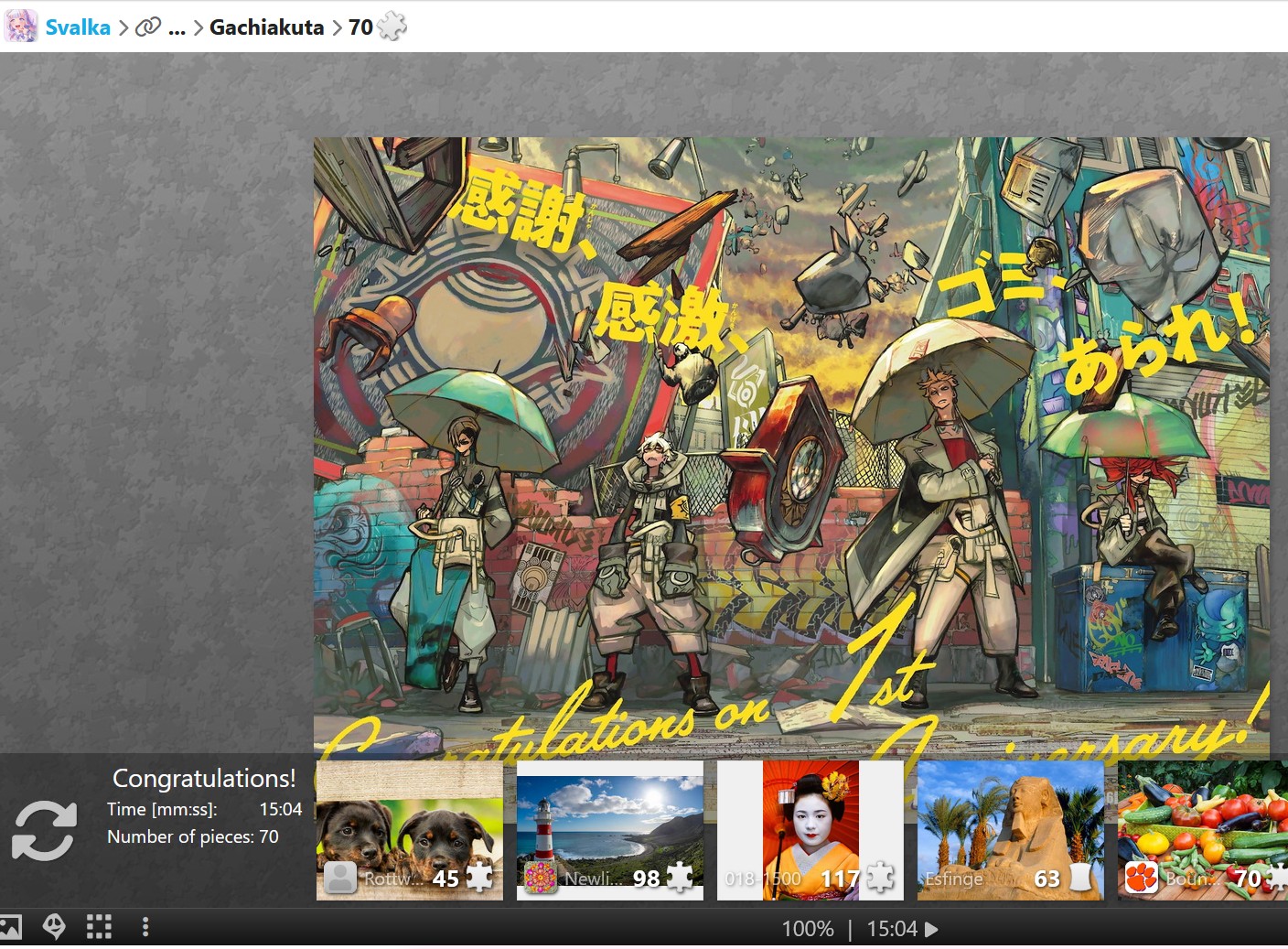1288x949 pixels.
Task: Click the orange paw avatar on vegetables thumbnail
Action: 1142,878
